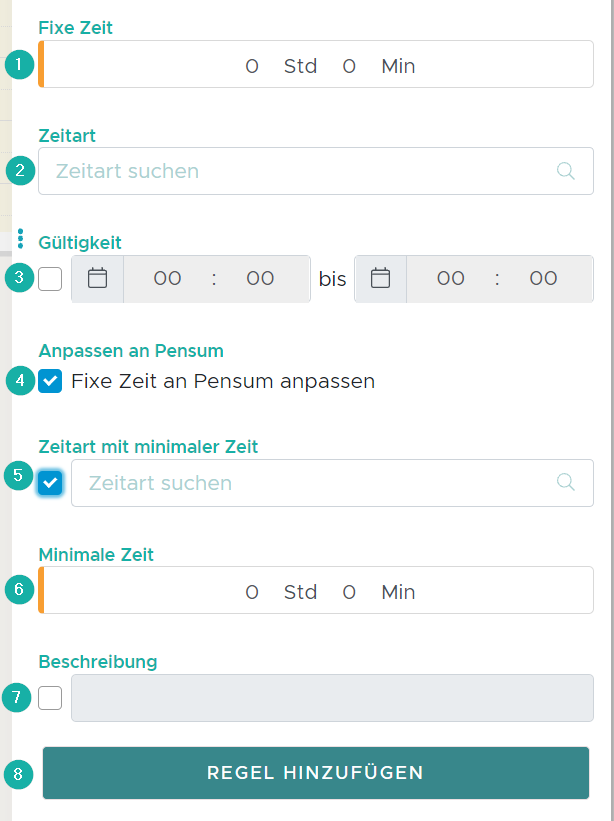The image size is (614, 821).
Task: Select the start hour field showing 00
Action: (x=166, y=278)
